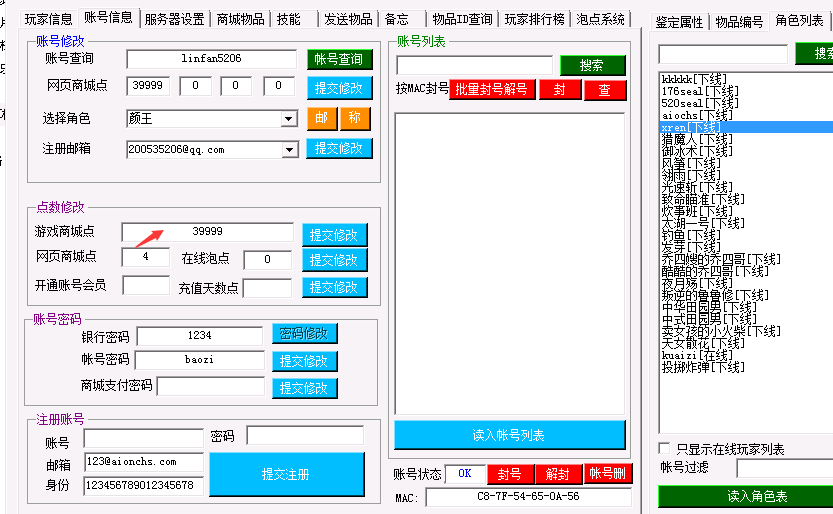Select aiochs[下线] in the role list
This screenshot has height=514, width=833.
point(696,115)
